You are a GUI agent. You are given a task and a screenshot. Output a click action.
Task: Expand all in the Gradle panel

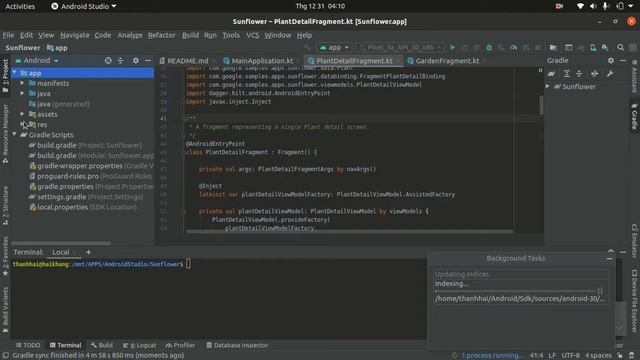click(x=567, y=74)
